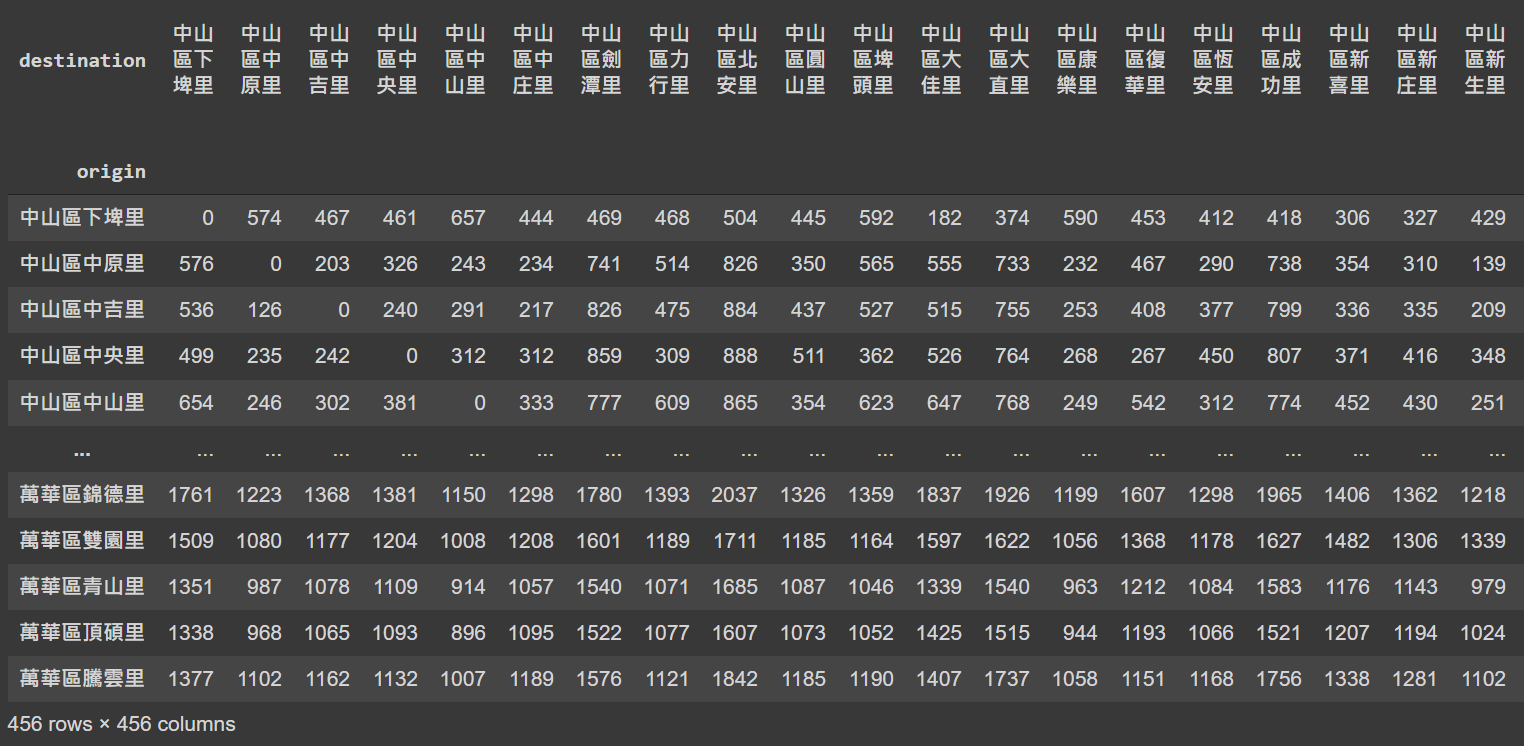Select the 中山區復華里 column header

(x=1145, y=60)
